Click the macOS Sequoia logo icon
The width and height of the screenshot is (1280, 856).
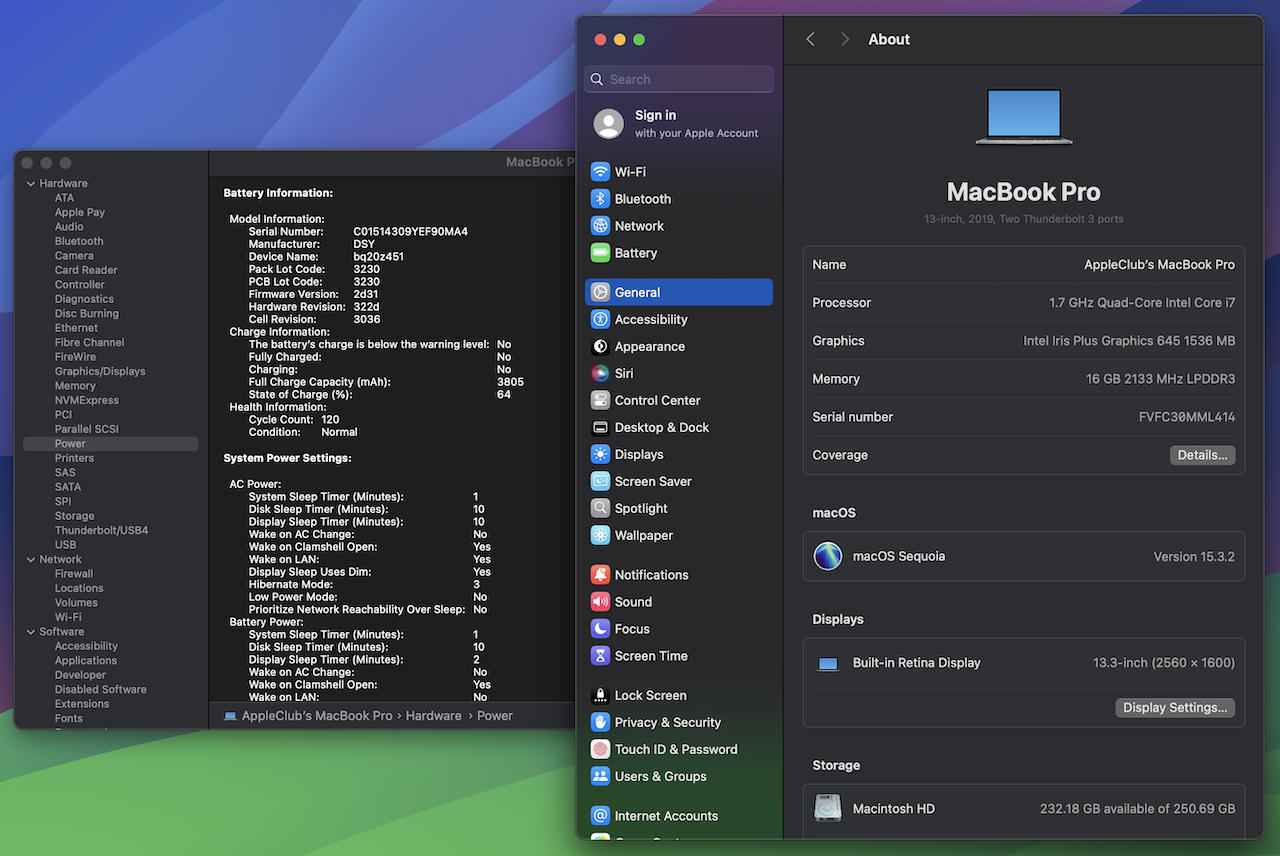(x=828, y=556)
